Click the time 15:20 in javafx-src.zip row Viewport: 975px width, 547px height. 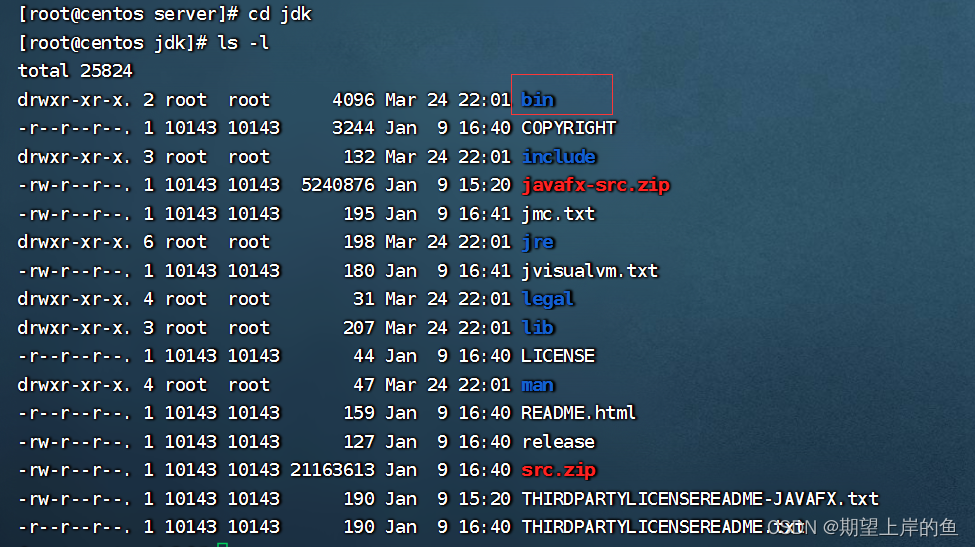pyautogui.click(x=484, y=185)
